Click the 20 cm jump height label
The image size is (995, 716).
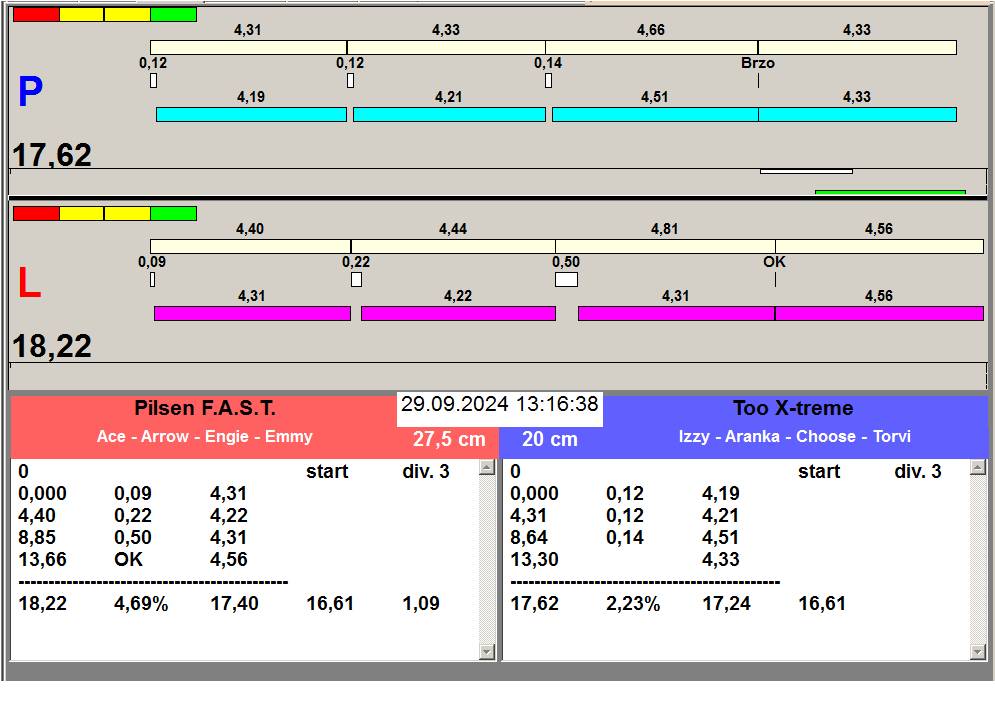[x=549, y=439]
